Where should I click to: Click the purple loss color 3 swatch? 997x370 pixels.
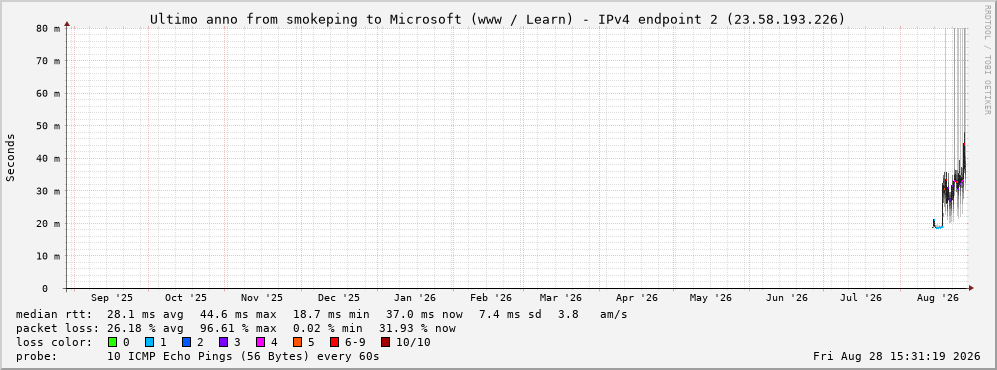[x=223, y=342]
